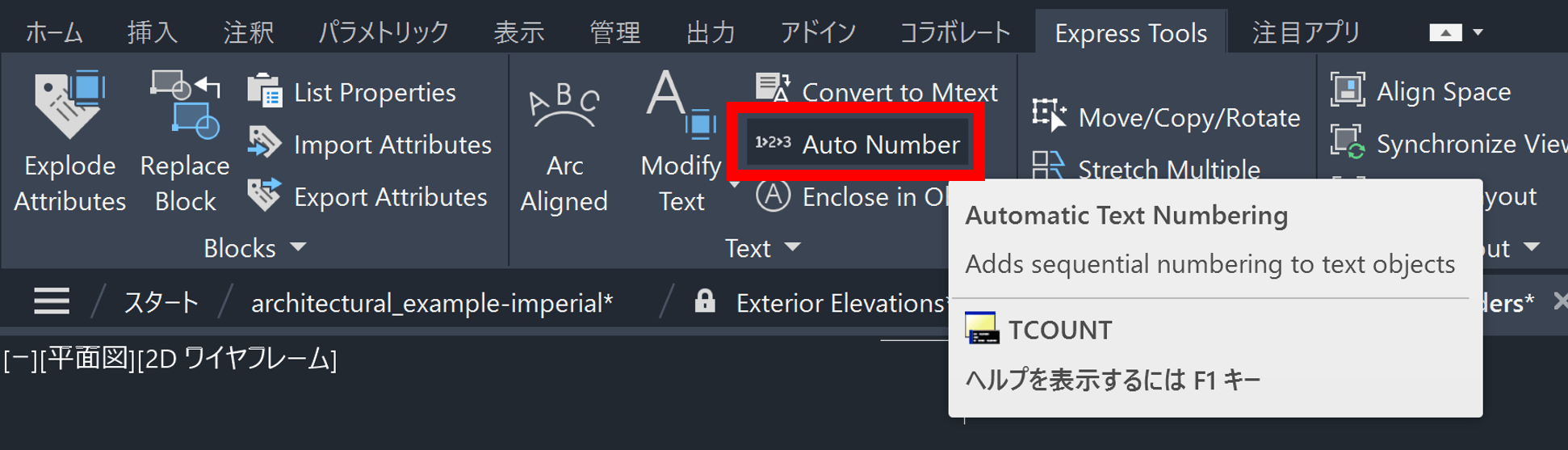The image size is (1568, 450).
Task: Toggle the ribbon minimize button
Action: coord(1445,32)
